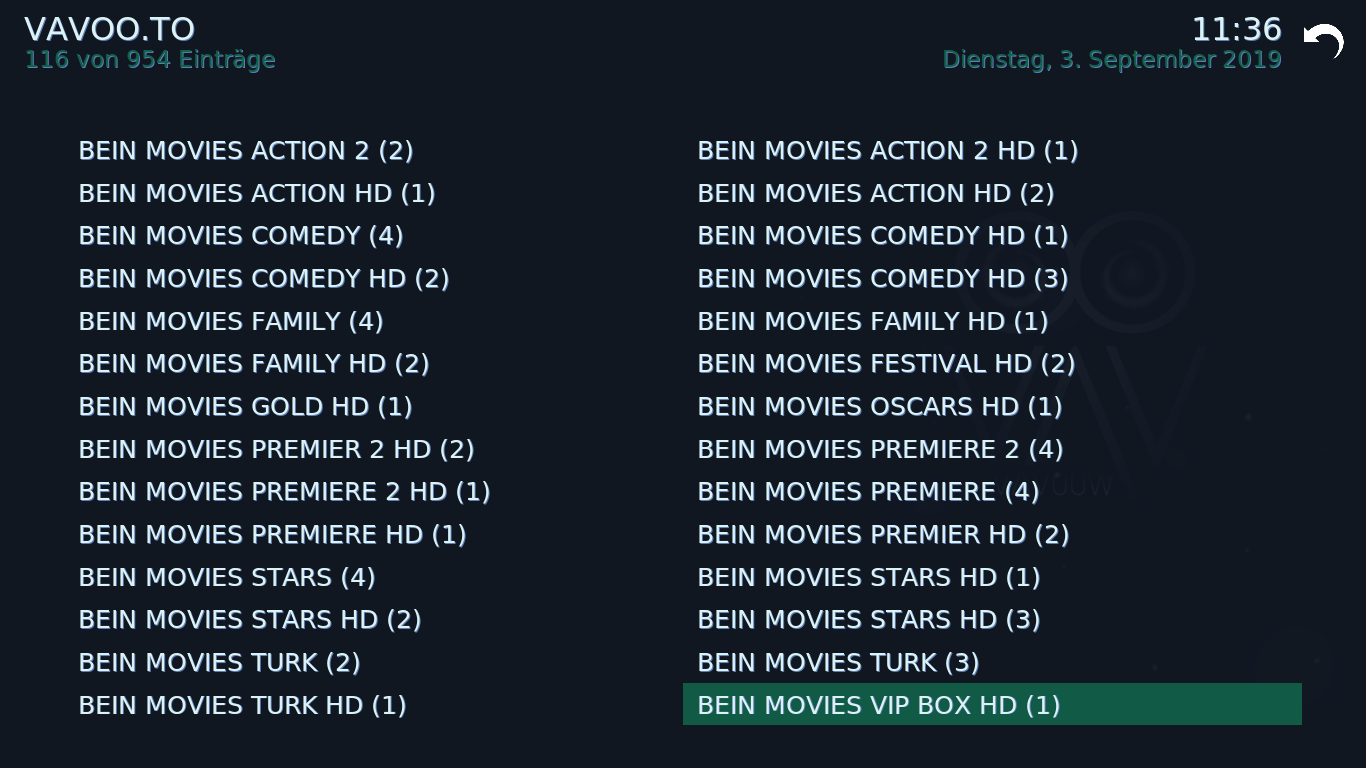Open BEIN MOVIES ACTION 2 (2)
This screenshot has width=1366, height=768.
pos(373,151)
